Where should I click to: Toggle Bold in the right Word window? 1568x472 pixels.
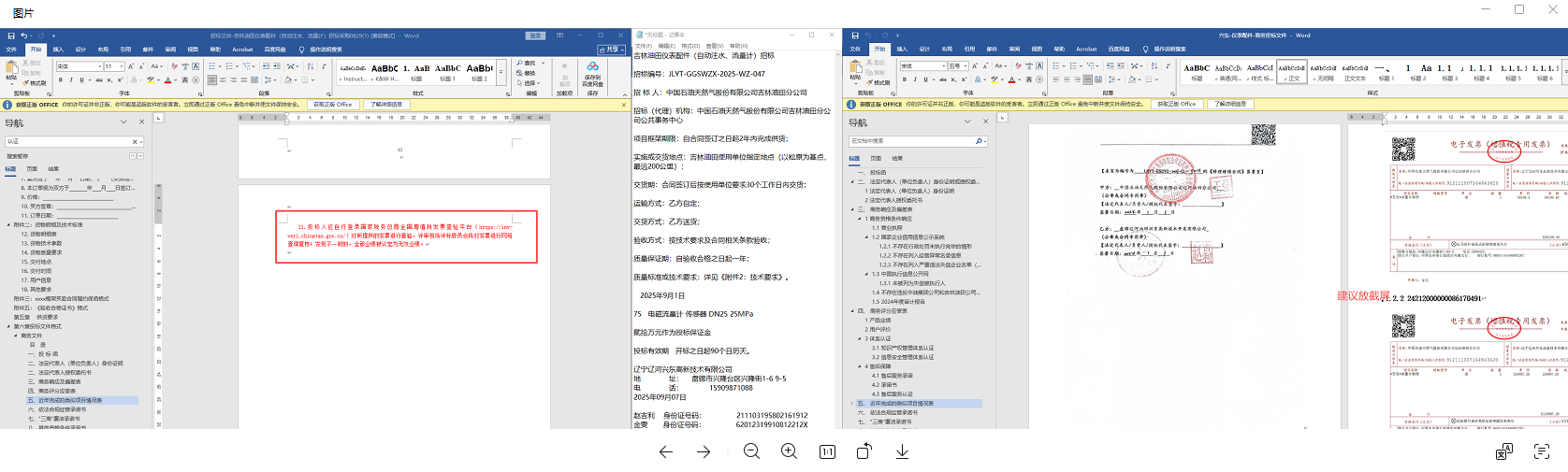(x=905, y=79)
